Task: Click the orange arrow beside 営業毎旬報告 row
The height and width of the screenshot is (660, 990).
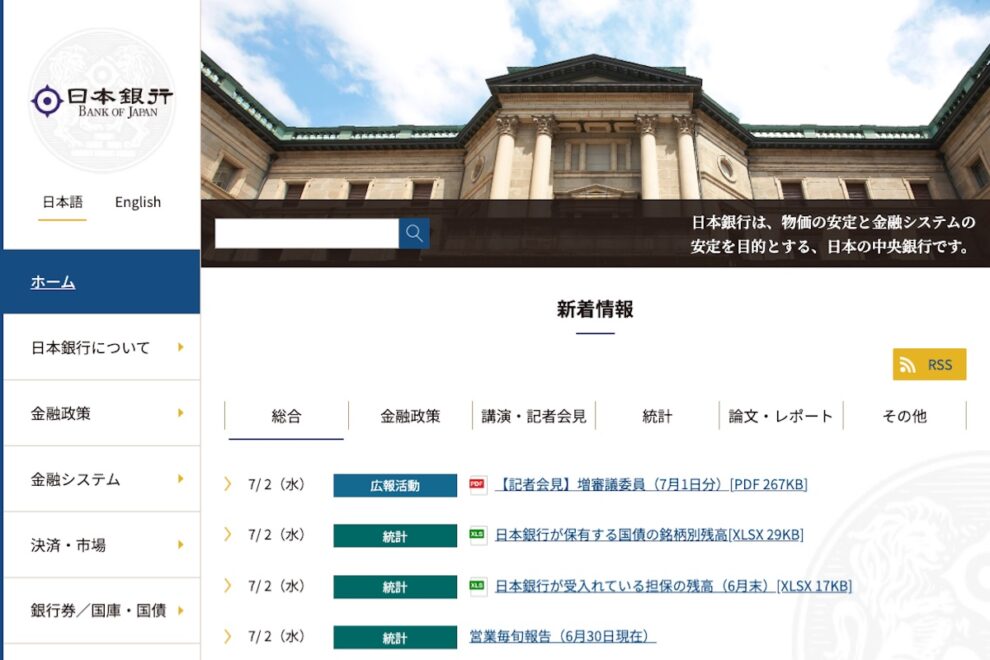Action: [x=227, y=636]
